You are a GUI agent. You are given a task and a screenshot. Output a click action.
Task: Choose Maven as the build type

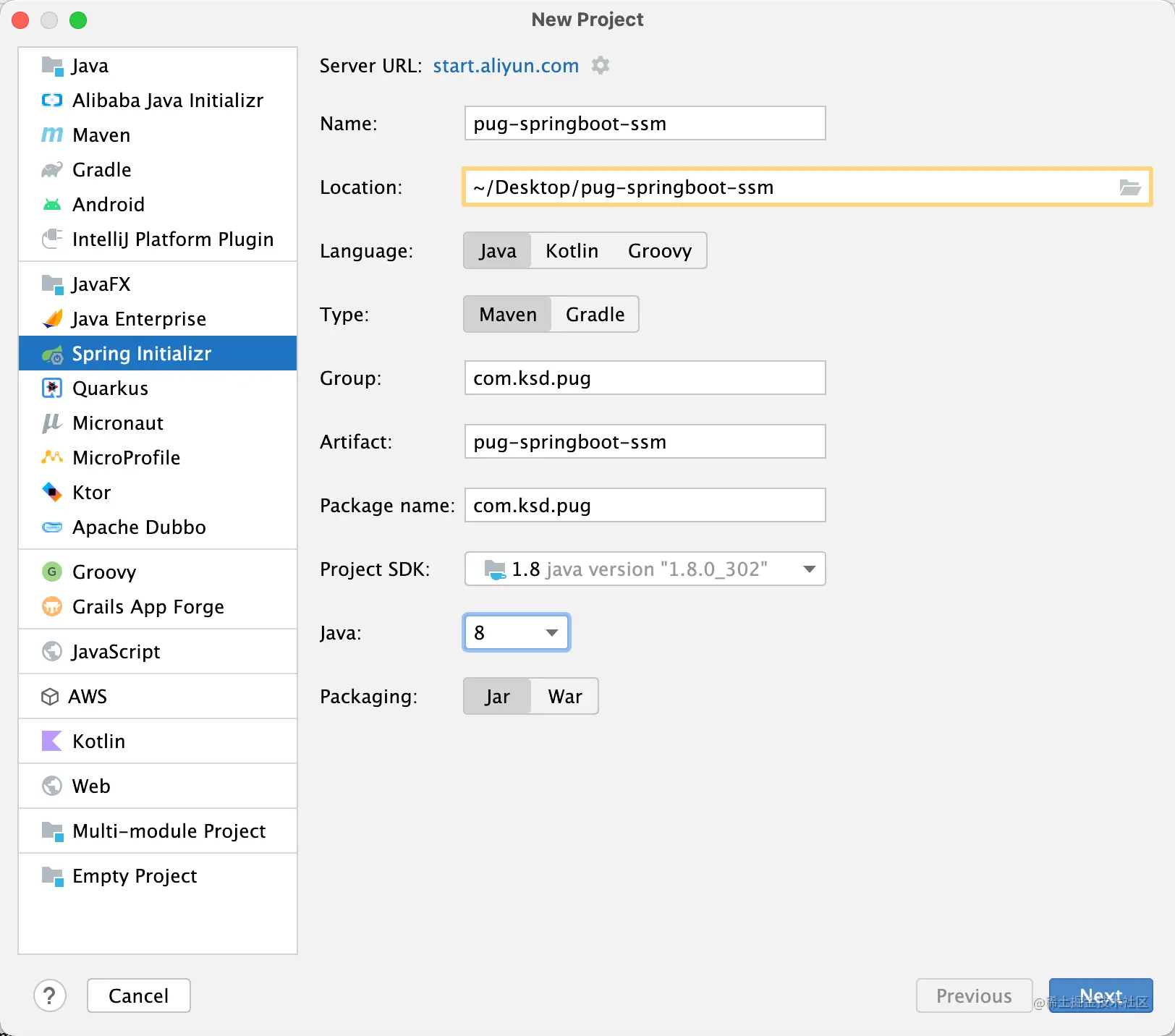[508, 315]
